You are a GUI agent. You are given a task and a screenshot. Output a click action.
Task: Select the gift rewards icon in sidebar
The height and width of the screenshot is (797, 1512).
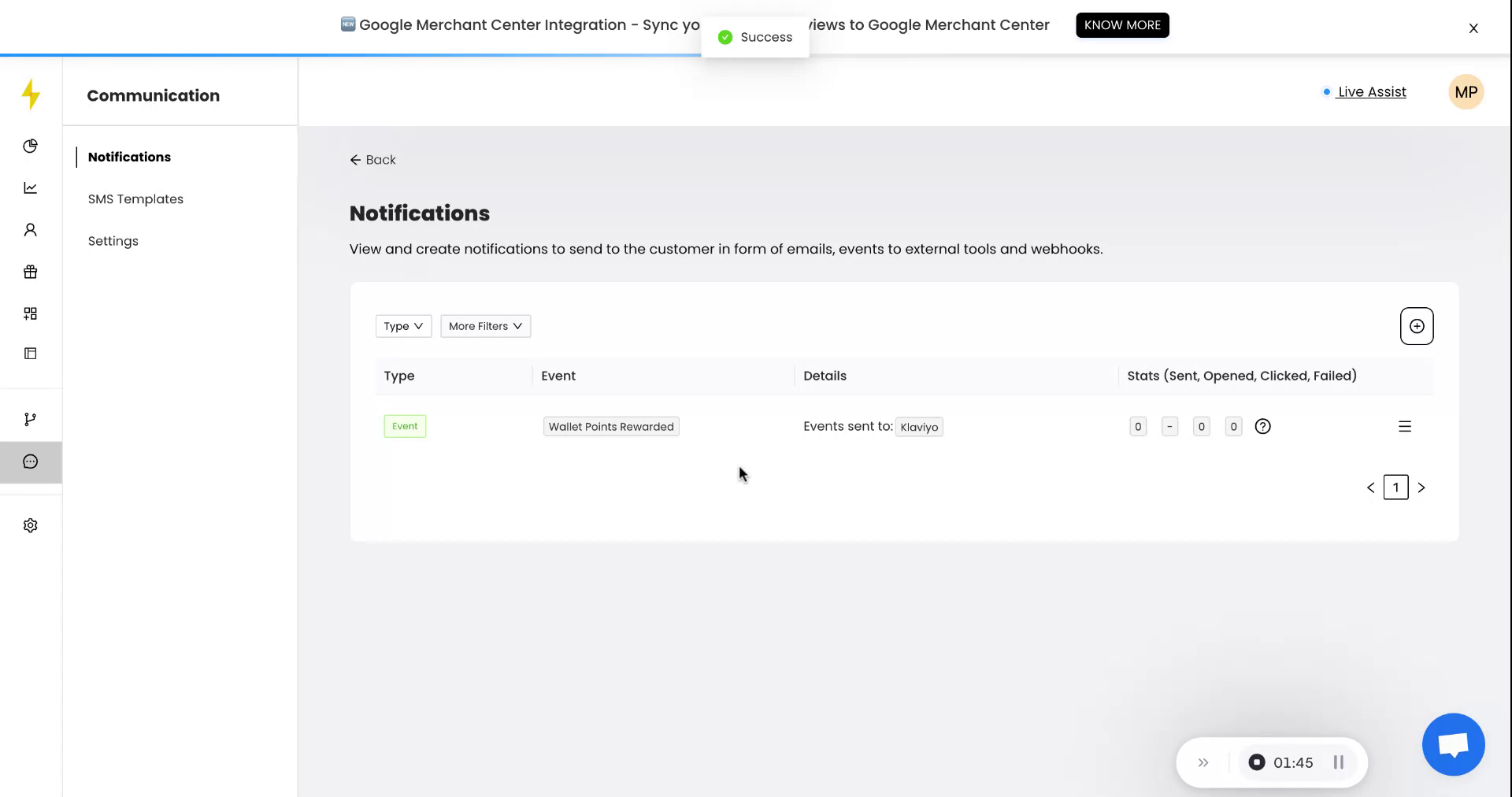30,271
